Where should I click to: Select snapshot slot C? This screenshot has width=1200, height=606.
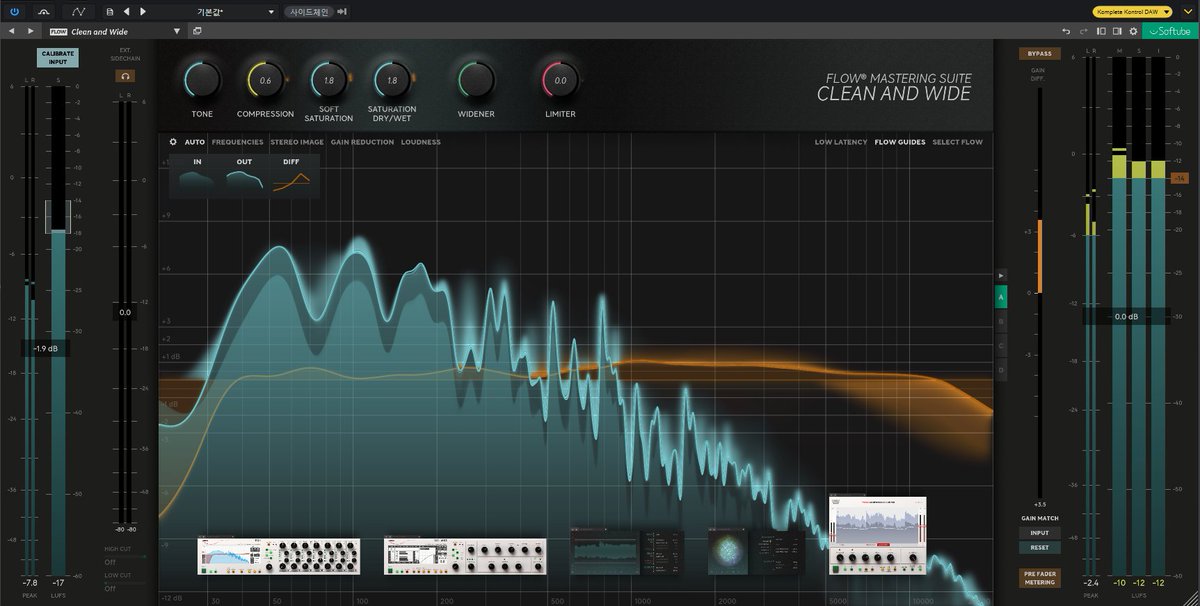1001,345
